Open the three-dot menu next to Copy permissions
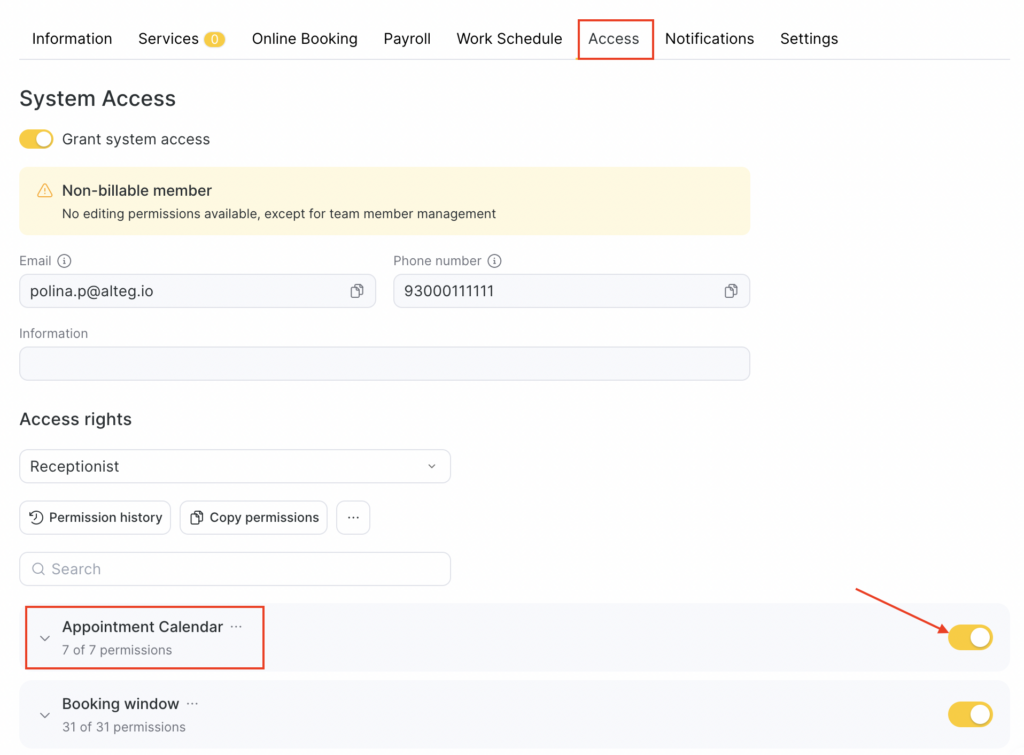The image size is (1024, 755). [353, 517]
